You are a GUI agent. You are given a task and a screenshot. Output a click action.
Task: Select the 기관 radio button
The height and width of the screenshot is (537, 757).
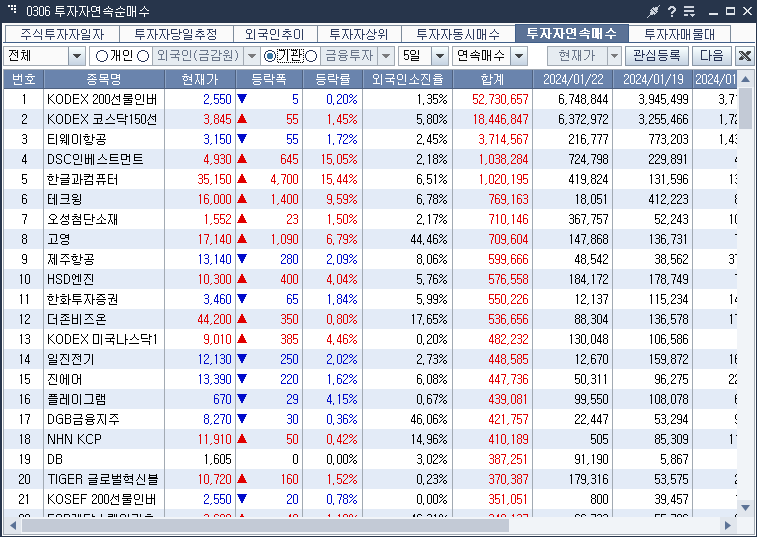[x=270, y=56]
